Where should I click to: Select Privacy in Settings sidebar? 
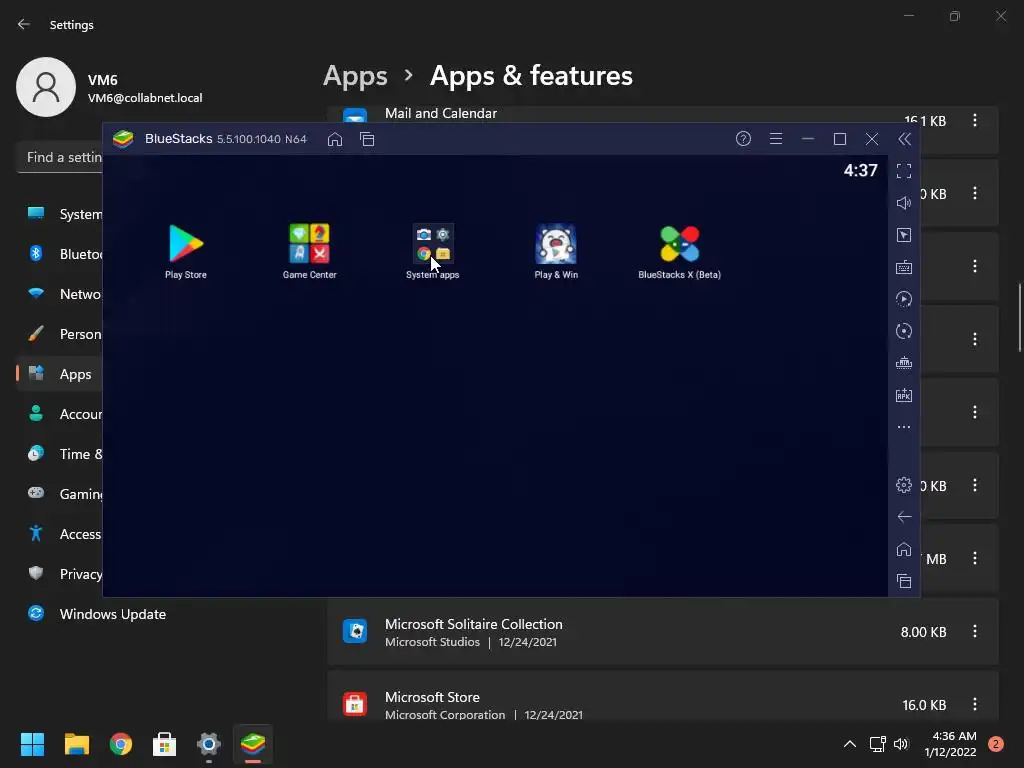coord(59,574)
